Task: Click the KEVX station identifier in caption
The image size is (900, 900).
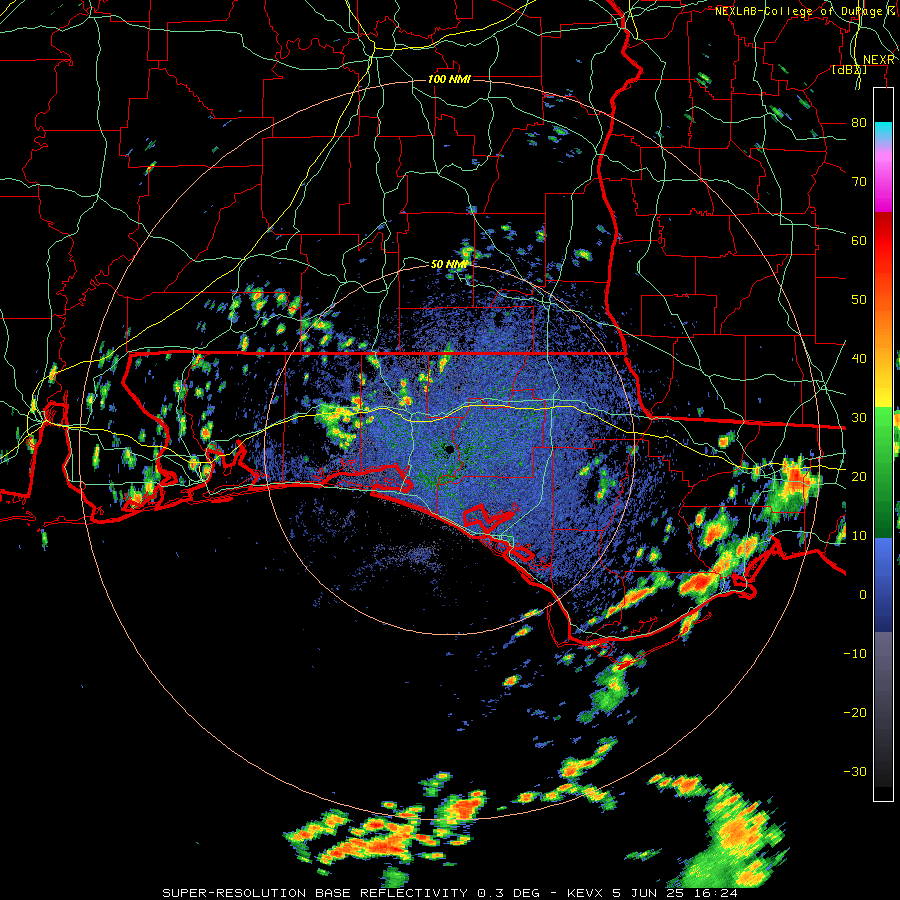Action: [587, 893]
